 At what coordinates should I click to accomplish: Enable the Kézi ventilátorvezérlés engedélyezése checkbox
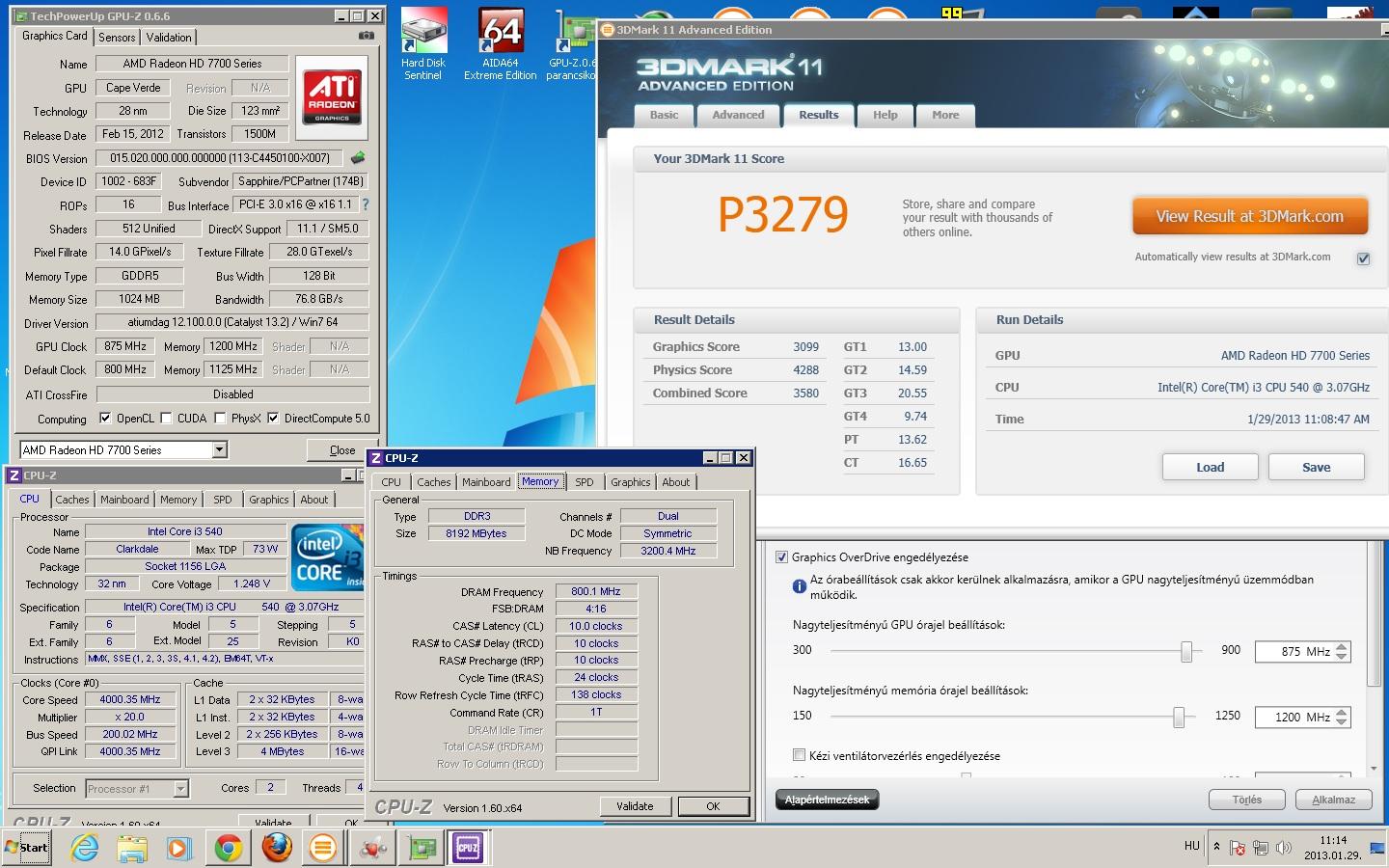point(799,755)
